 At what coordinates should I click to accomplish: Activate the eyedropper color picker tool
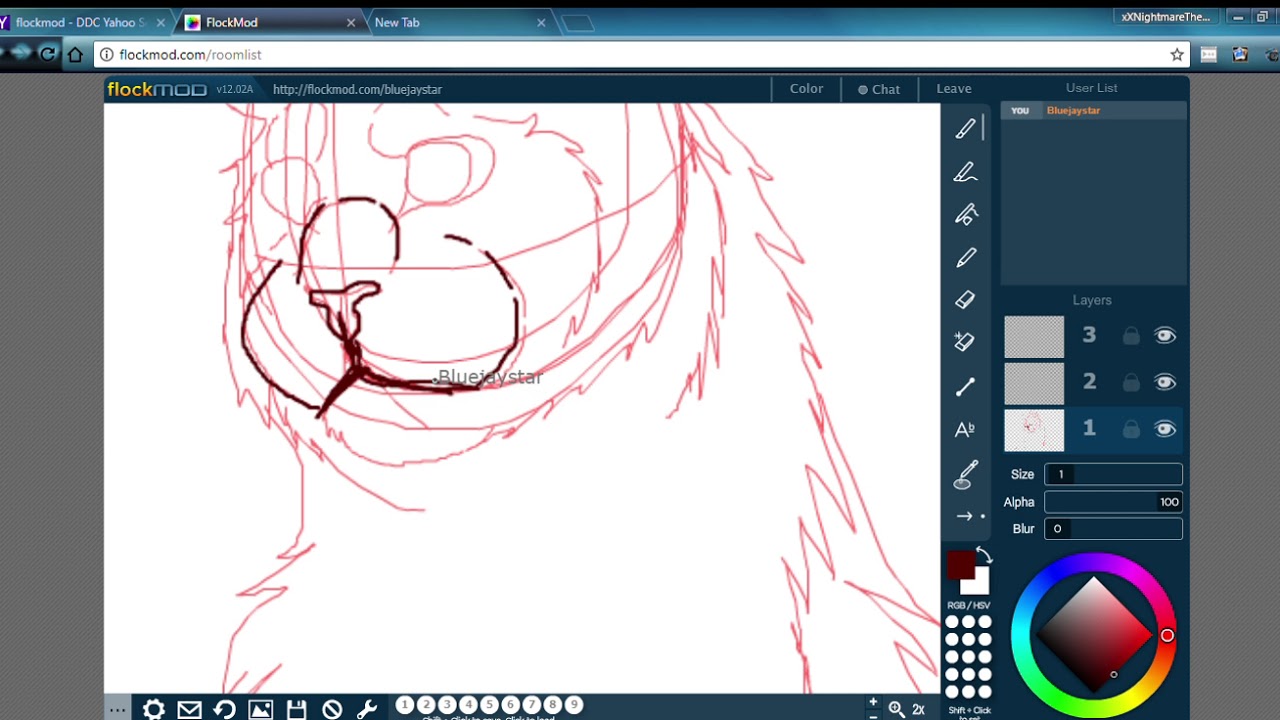point(965,474)
